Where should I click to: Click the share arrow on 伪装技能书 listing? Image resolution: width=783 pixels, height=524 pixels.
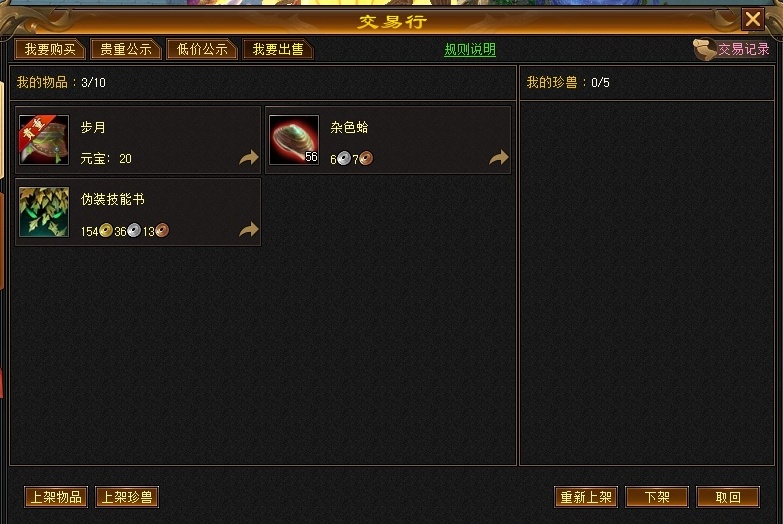tap(249, 229)
